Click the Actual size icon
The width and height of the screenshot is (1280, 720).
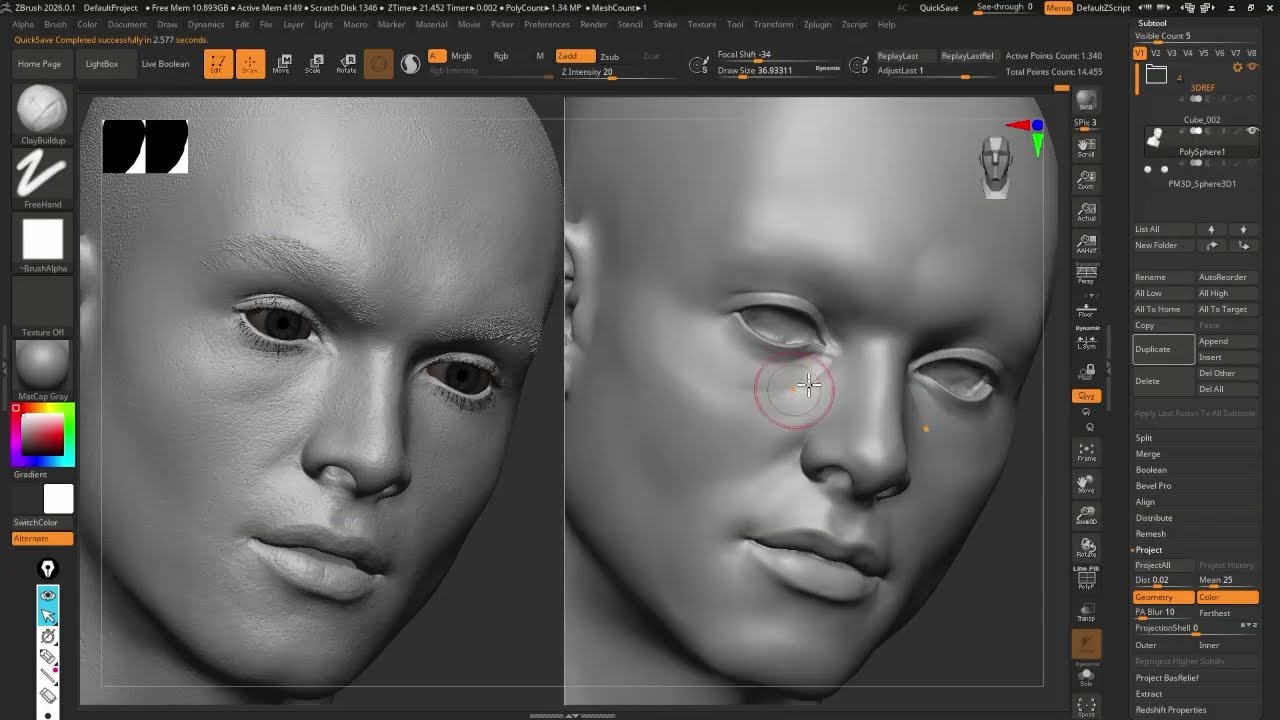coord(1086,212)
